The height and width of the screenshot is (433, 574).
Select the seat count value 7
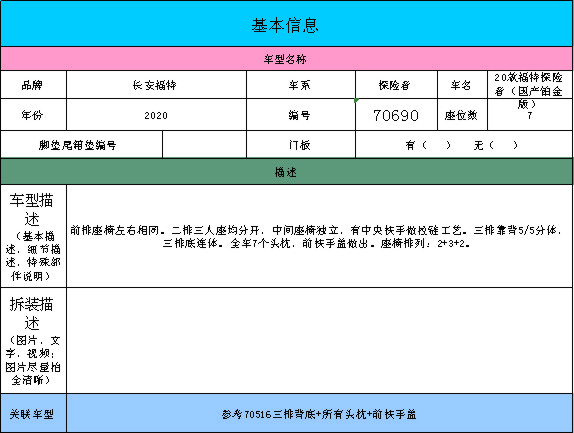coord(530,115)
